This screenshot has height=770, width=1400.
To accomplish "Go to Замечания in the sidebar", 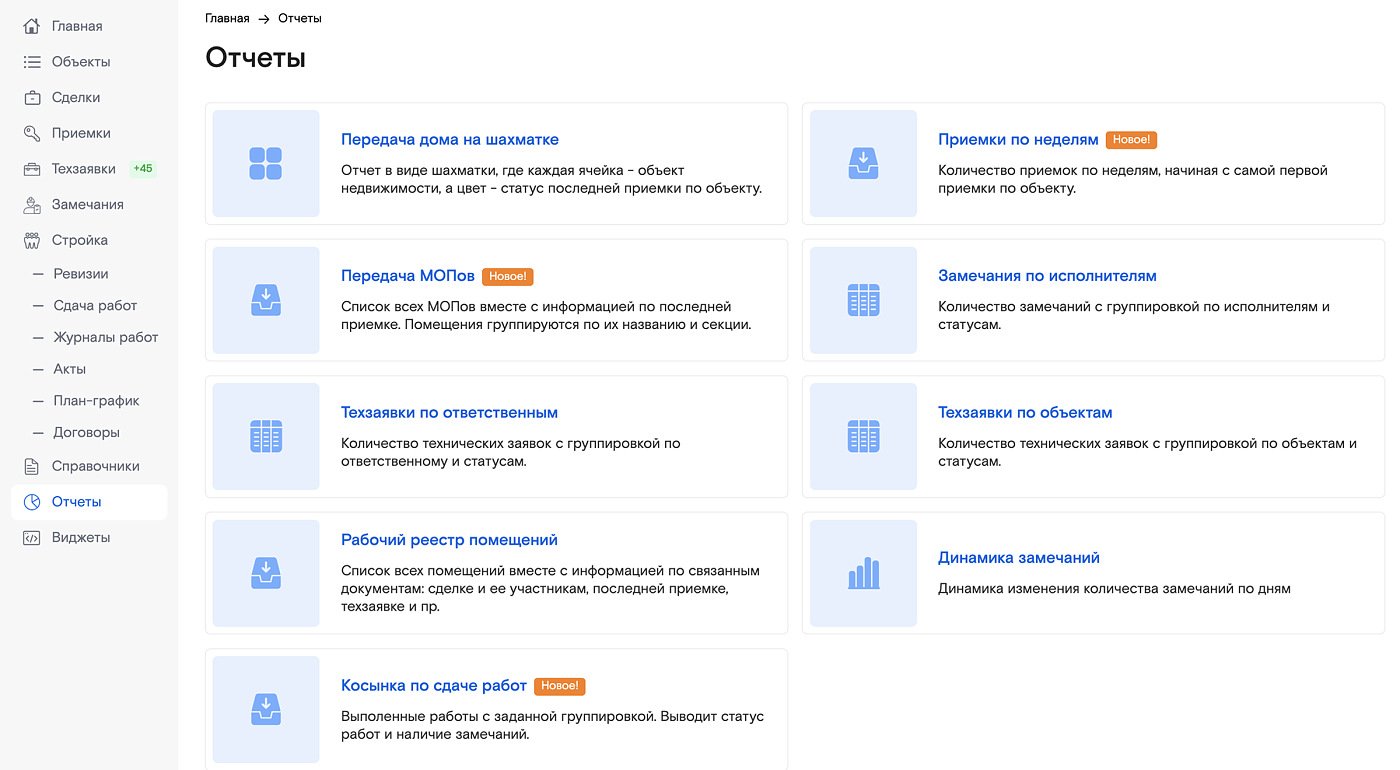I will click(87, 205).
